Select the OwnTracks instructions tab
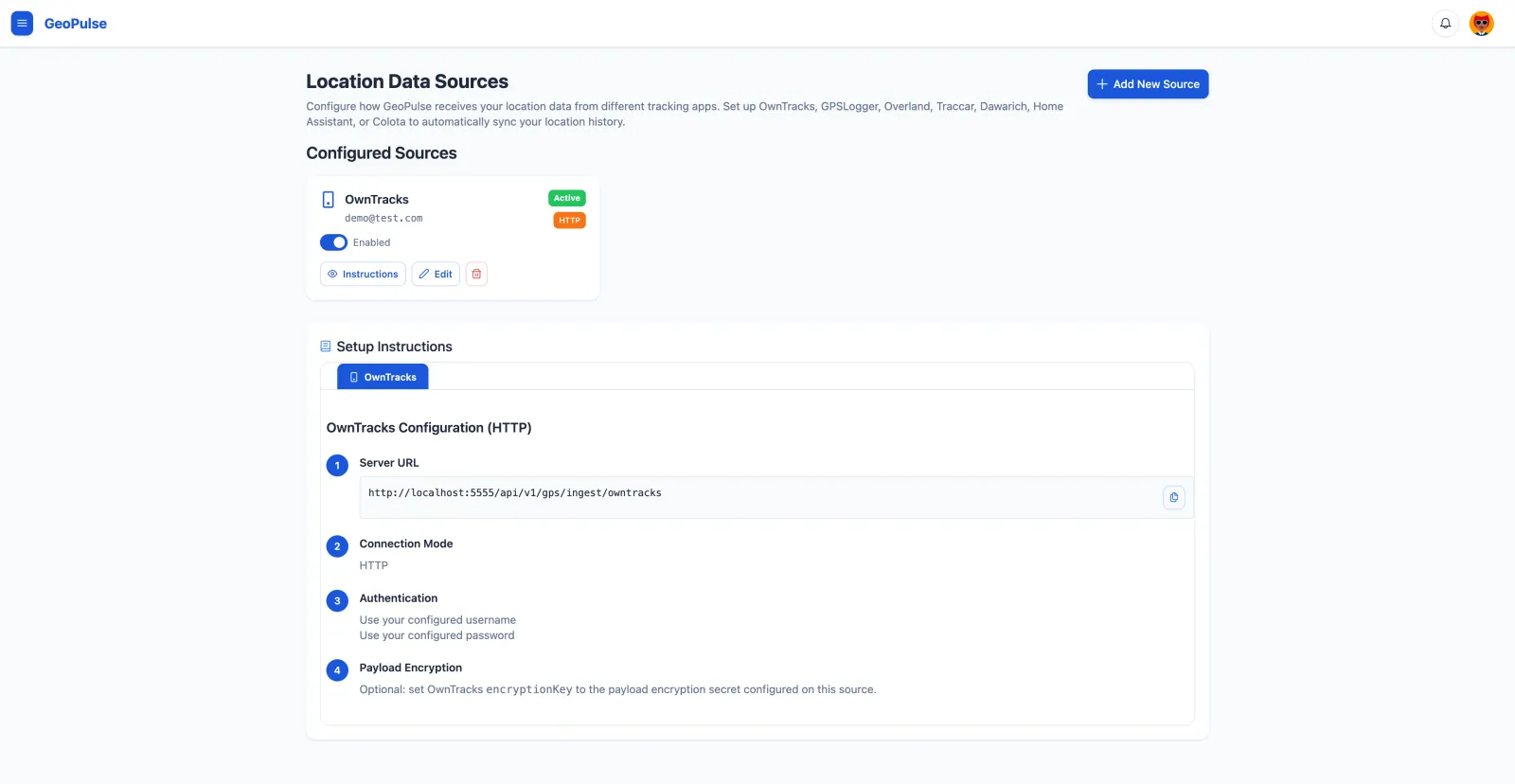1515x784 pixels. [383, 377]
